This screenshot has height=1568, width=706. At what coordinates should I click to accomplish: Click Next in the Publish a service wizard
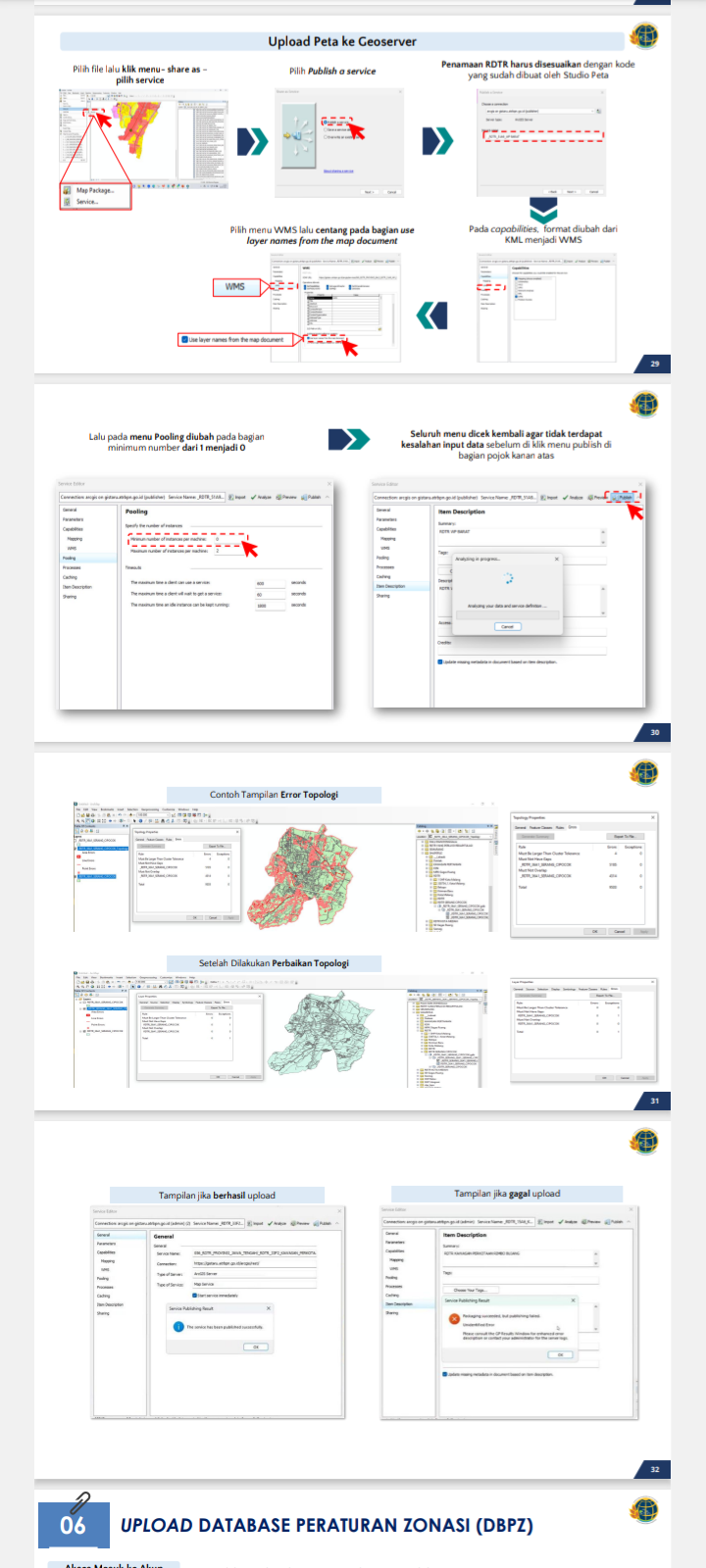tap(372, 192)
